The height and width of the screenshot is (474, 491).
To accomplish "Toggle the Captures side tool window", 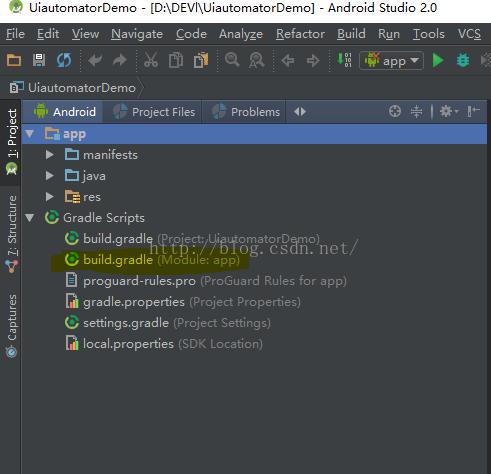I will point(12,325).
